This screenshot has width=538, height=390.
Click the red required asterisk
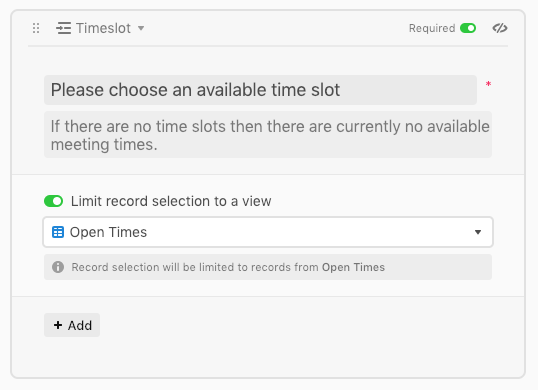point(488,84)
